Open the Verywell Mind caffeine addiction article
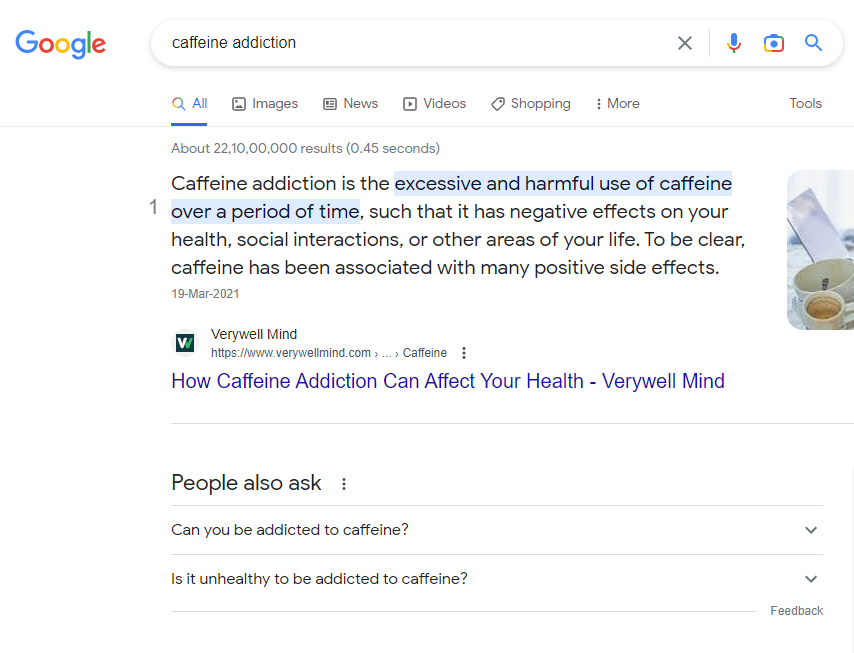This screenshot has width=854, height=653. pyautogui.click(x=447, y=381)
